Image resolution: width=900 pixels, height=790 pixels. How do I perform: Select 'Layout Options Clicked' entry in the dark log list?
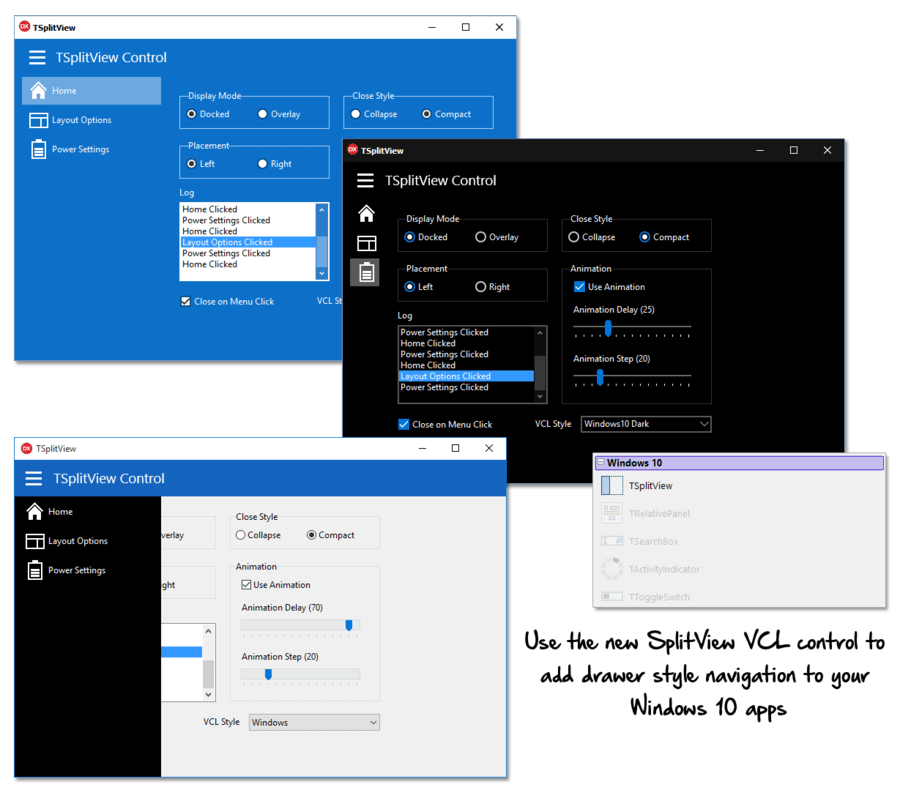(x=445, y=376)
